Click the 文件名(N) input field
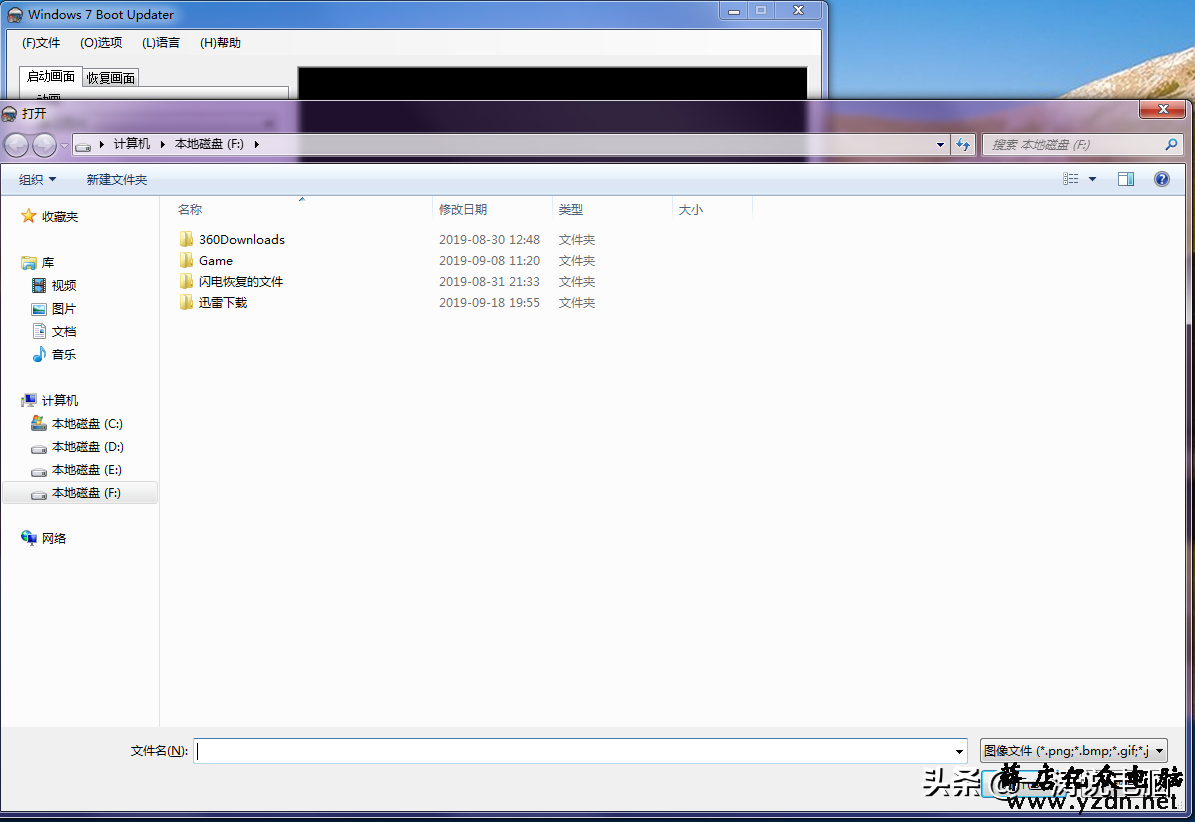The width and height of the screenshot is (1195, 822). (x=580, y=751)
